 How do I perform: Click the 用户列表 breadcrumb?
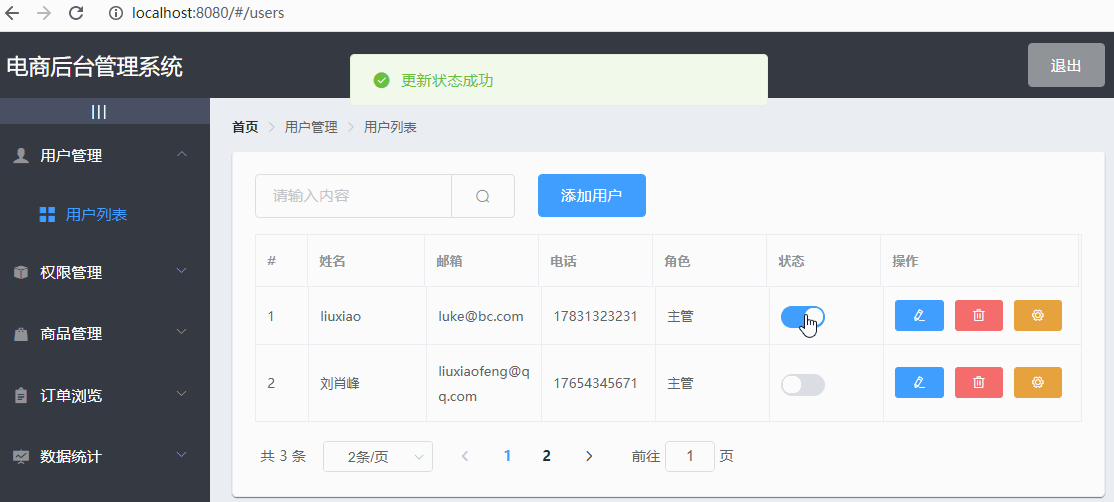(x=390, y=128)
